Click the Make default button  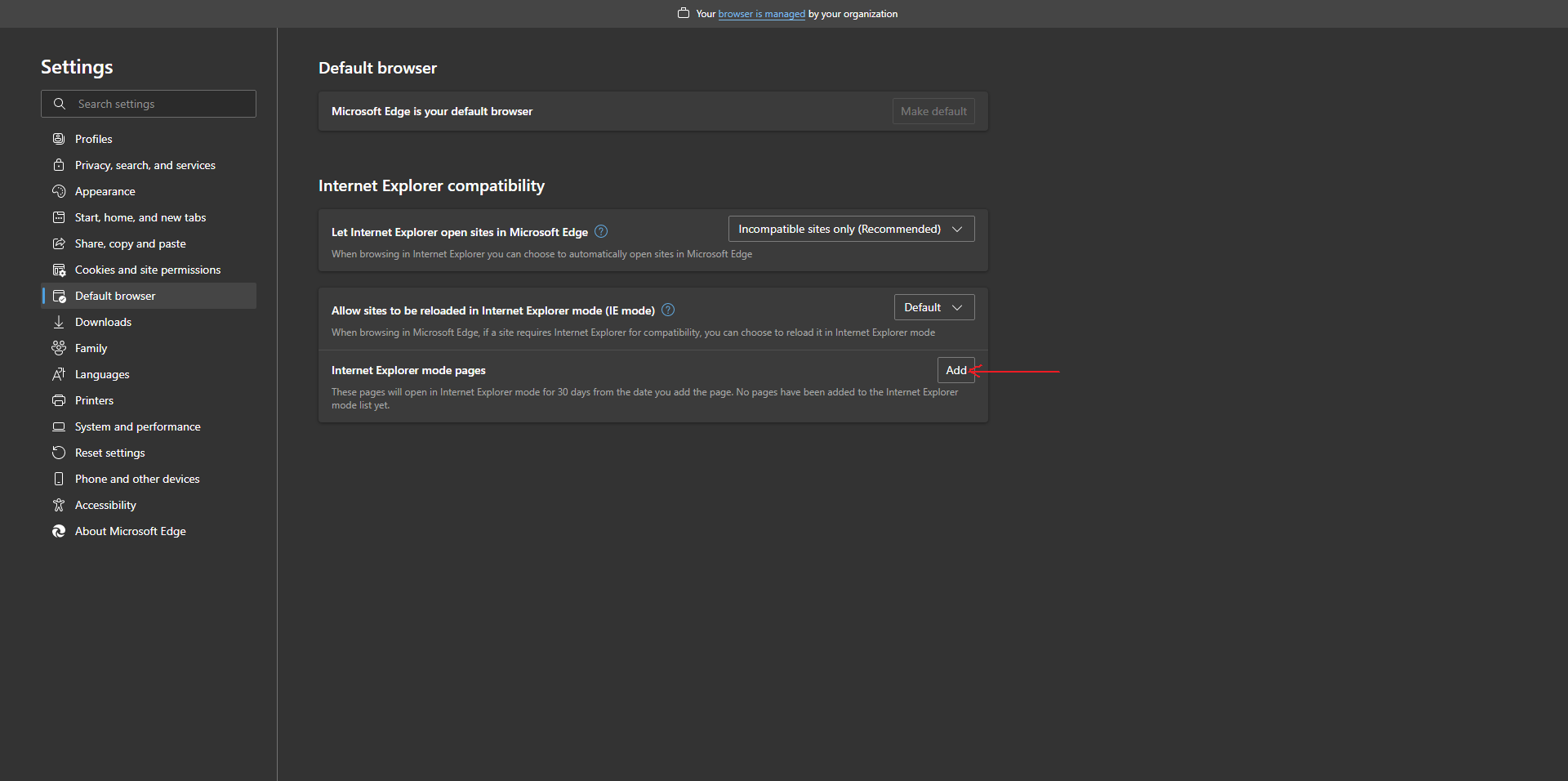click(x=933, y=111)
